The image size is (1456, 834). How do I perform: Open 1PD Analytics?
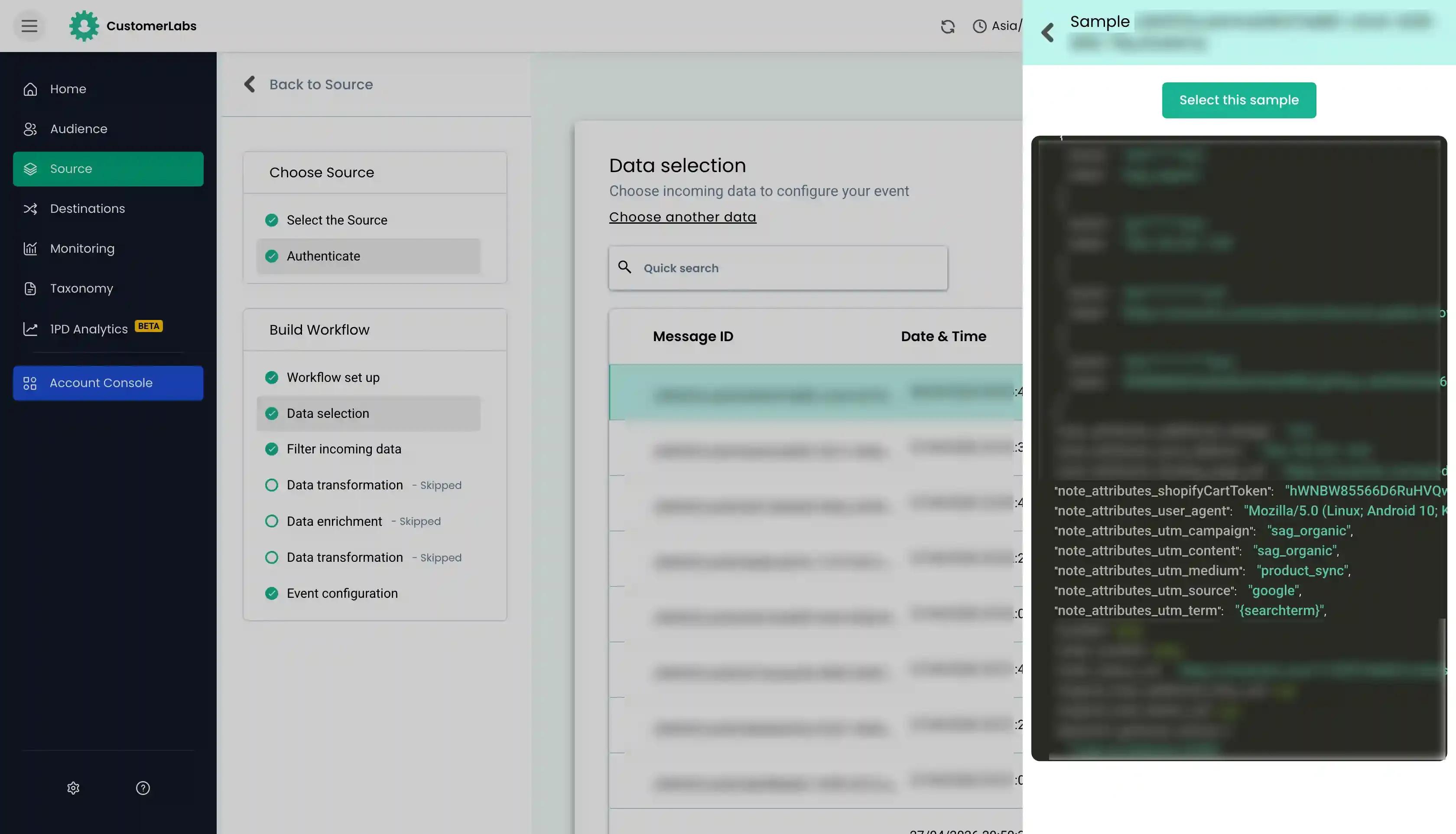pos(108,329)
